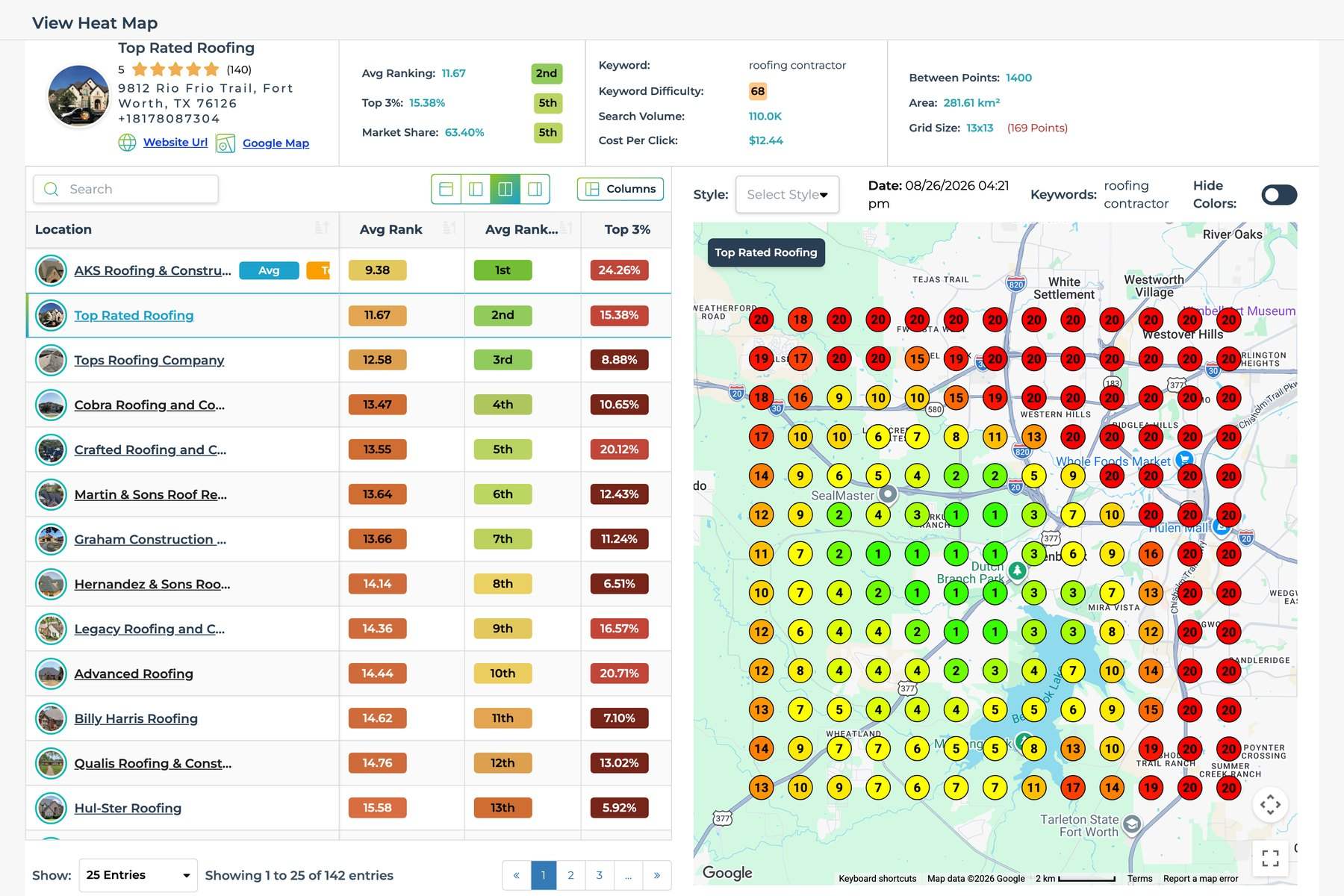Viewport: 1344px width, 896px height.
Task: Open Tops Roofing Company link
Action: pyautogui.click(x=149, y=360)
